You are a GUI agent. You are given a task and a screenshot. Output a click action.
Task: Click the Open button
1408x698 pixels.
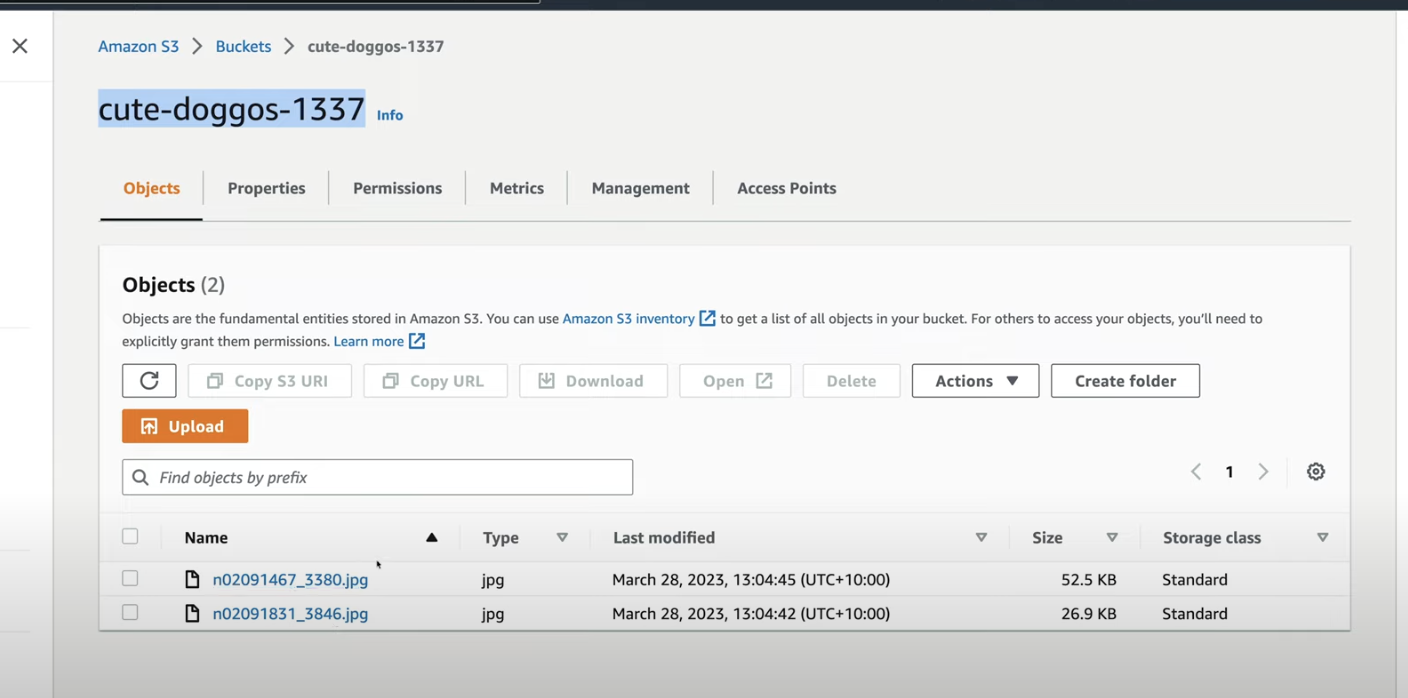click(x=735, y=381)
